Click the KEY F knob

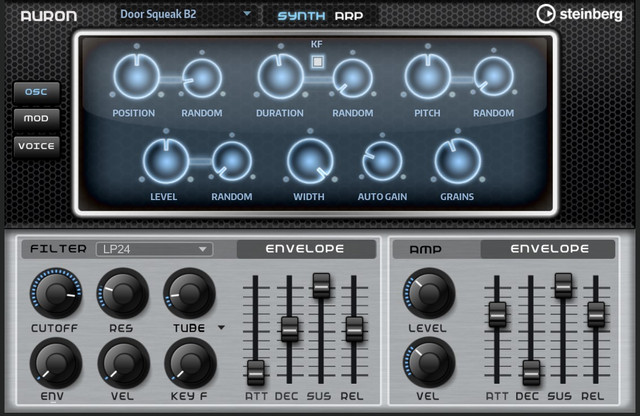190,363
